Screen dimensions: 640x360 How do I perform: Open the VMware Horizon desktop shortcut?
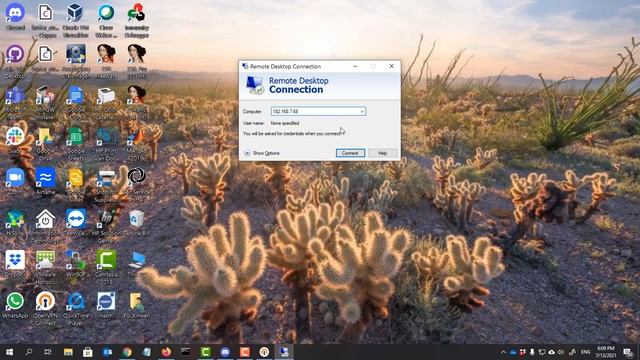[x=45, y=267]
